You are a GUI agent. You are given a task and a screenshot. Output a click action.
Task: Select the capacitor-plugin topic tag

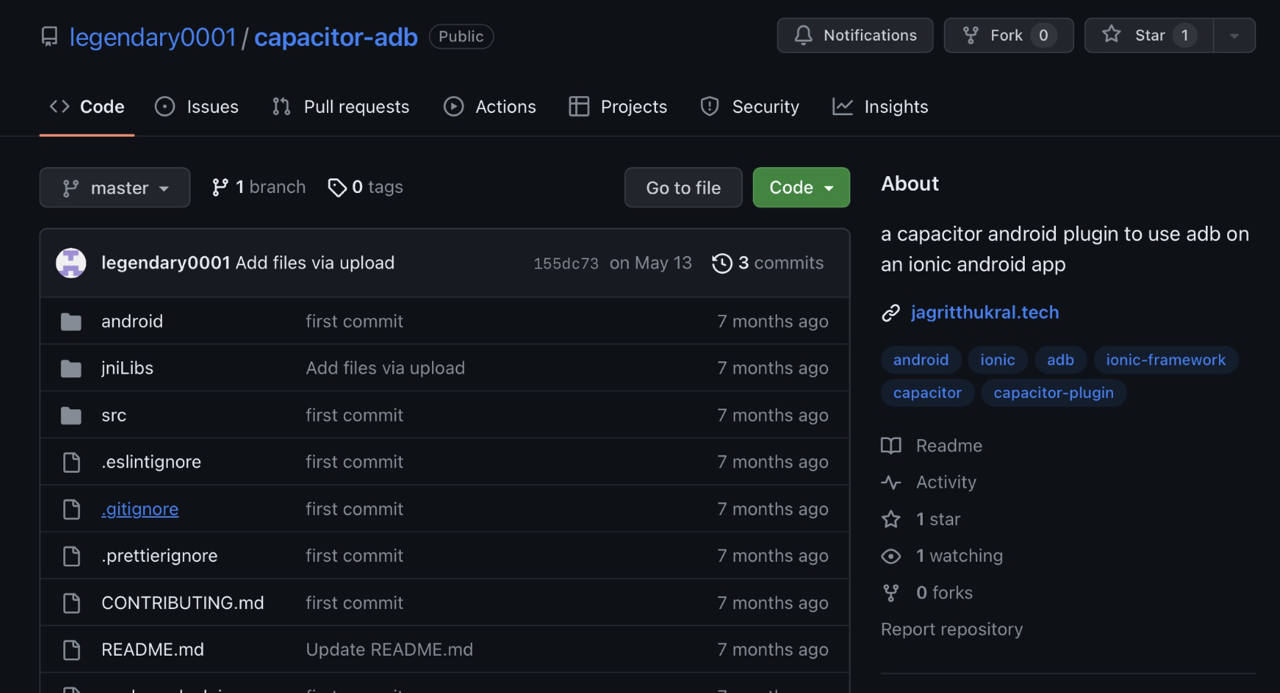(1054, 393)
